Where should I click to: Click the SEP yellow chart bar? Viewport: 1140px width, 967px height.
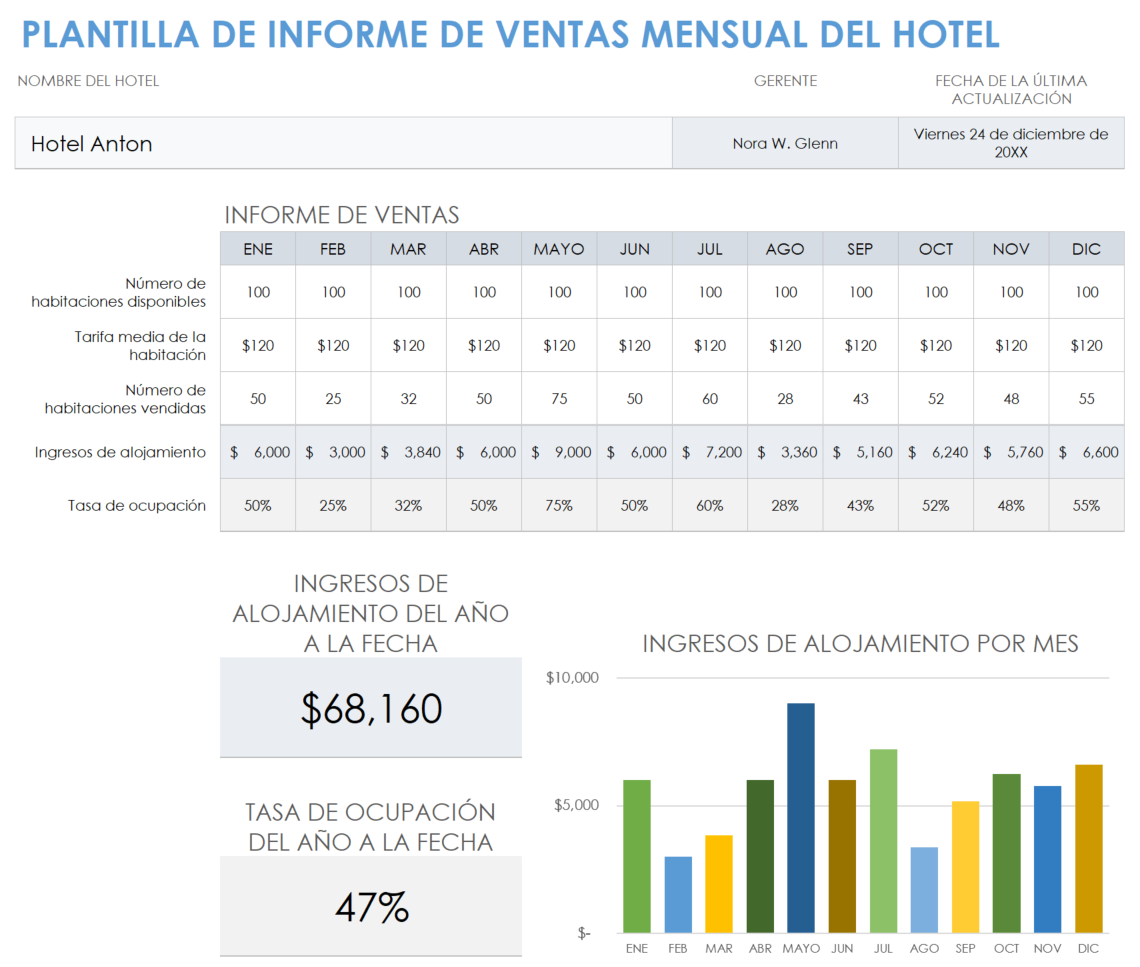point(966,865)
